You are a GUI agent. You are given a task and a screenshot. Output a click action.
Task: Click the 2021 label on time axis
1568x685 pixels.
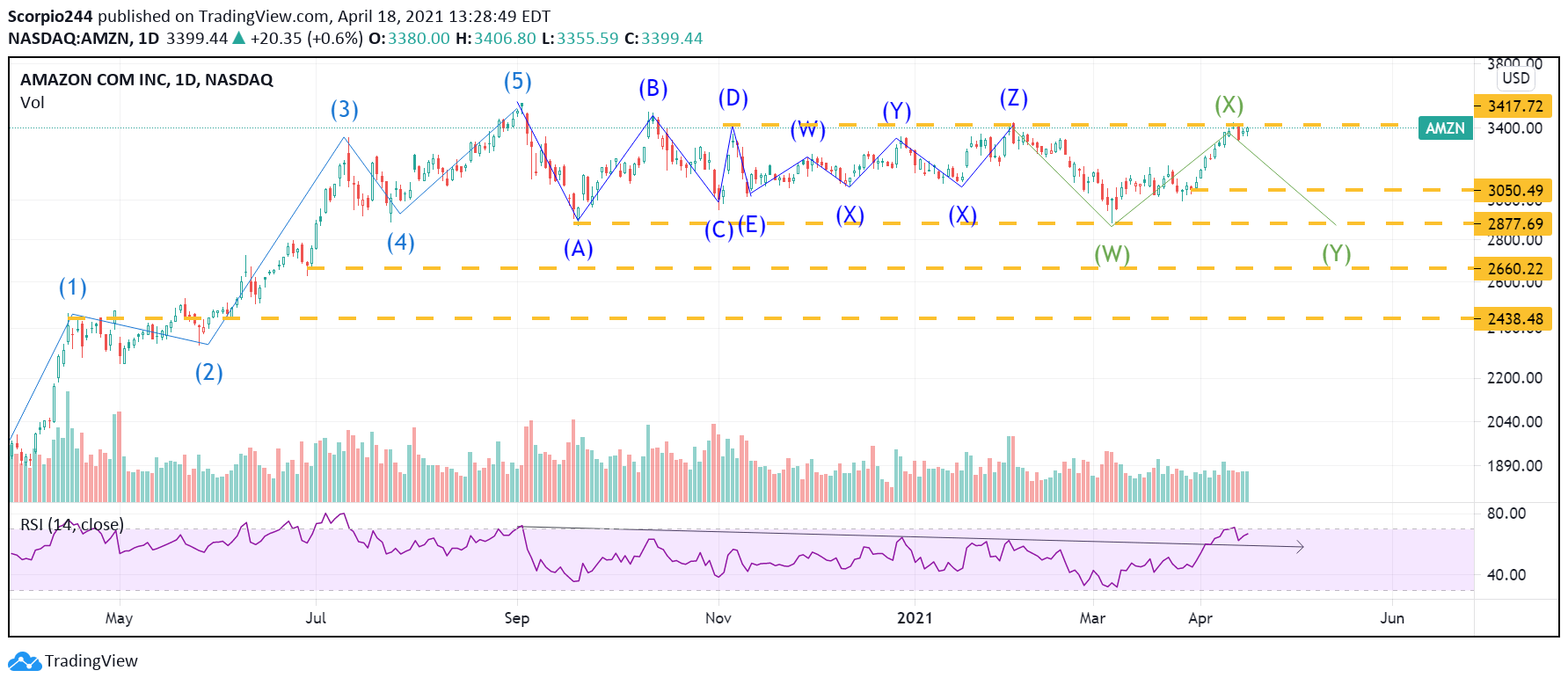click(915, 618)
